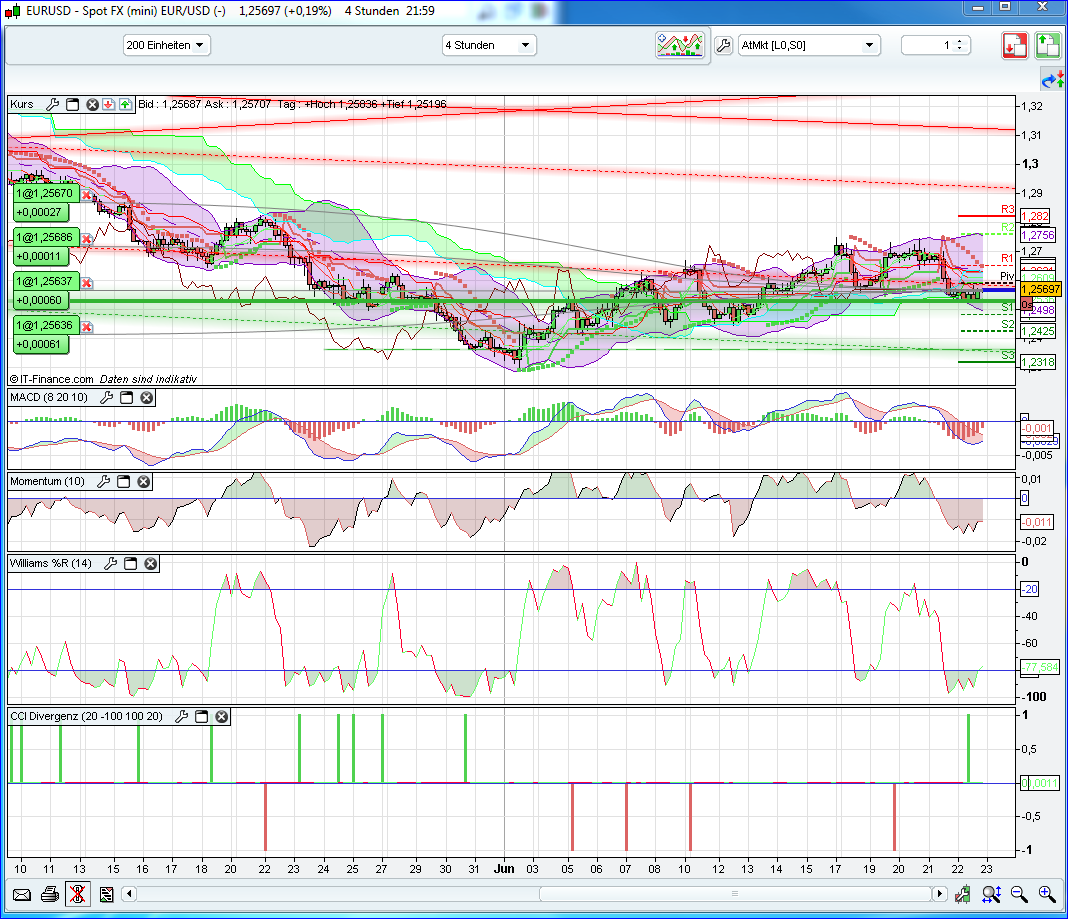1068x919 pixels.
Task: Zoom out with the magnifier minus icon
Action: [1019, 894]
